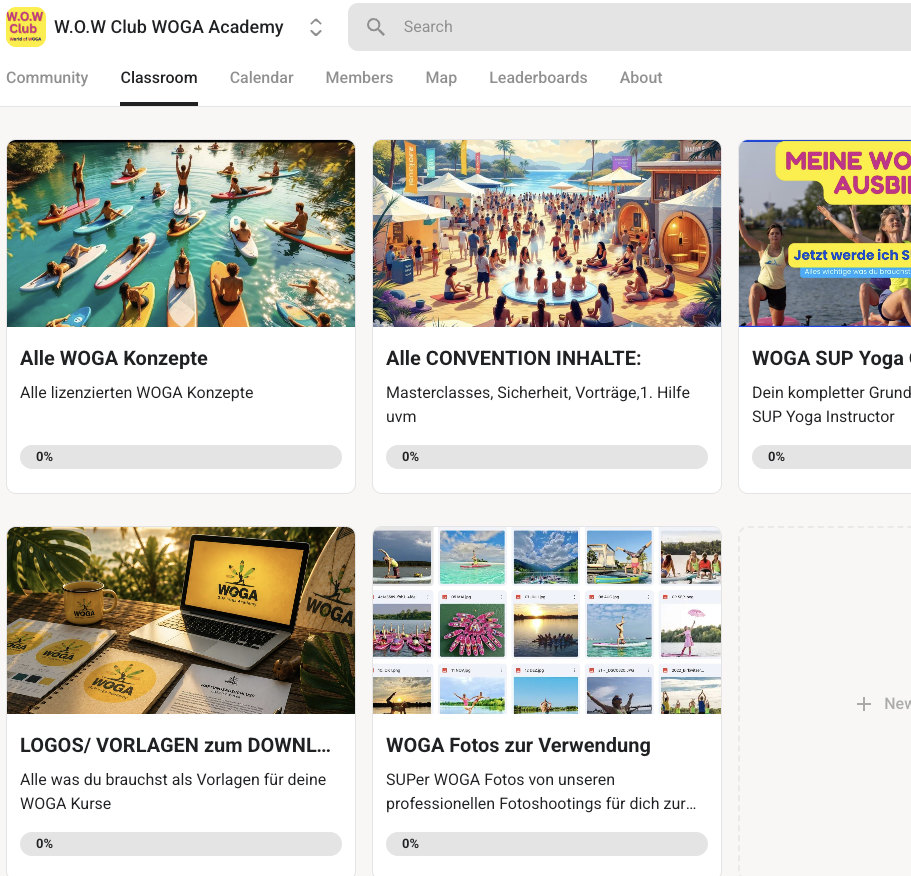Click the Alle WOGA Konzepte 0% progress bar
Screen dimensions: 911x876
coord(181,457)
